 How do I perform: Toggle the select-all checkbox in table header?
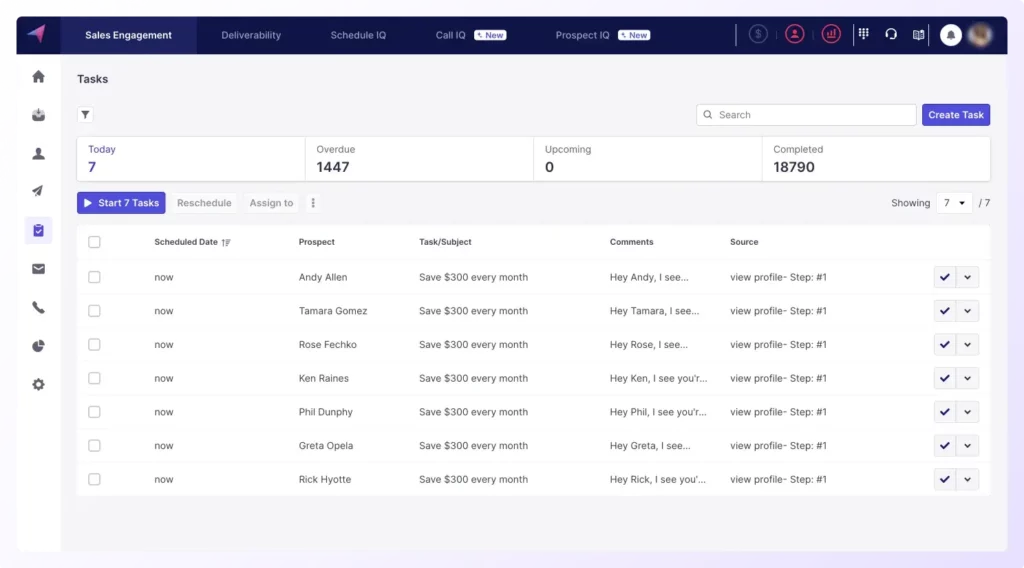(x=94, y=242)
